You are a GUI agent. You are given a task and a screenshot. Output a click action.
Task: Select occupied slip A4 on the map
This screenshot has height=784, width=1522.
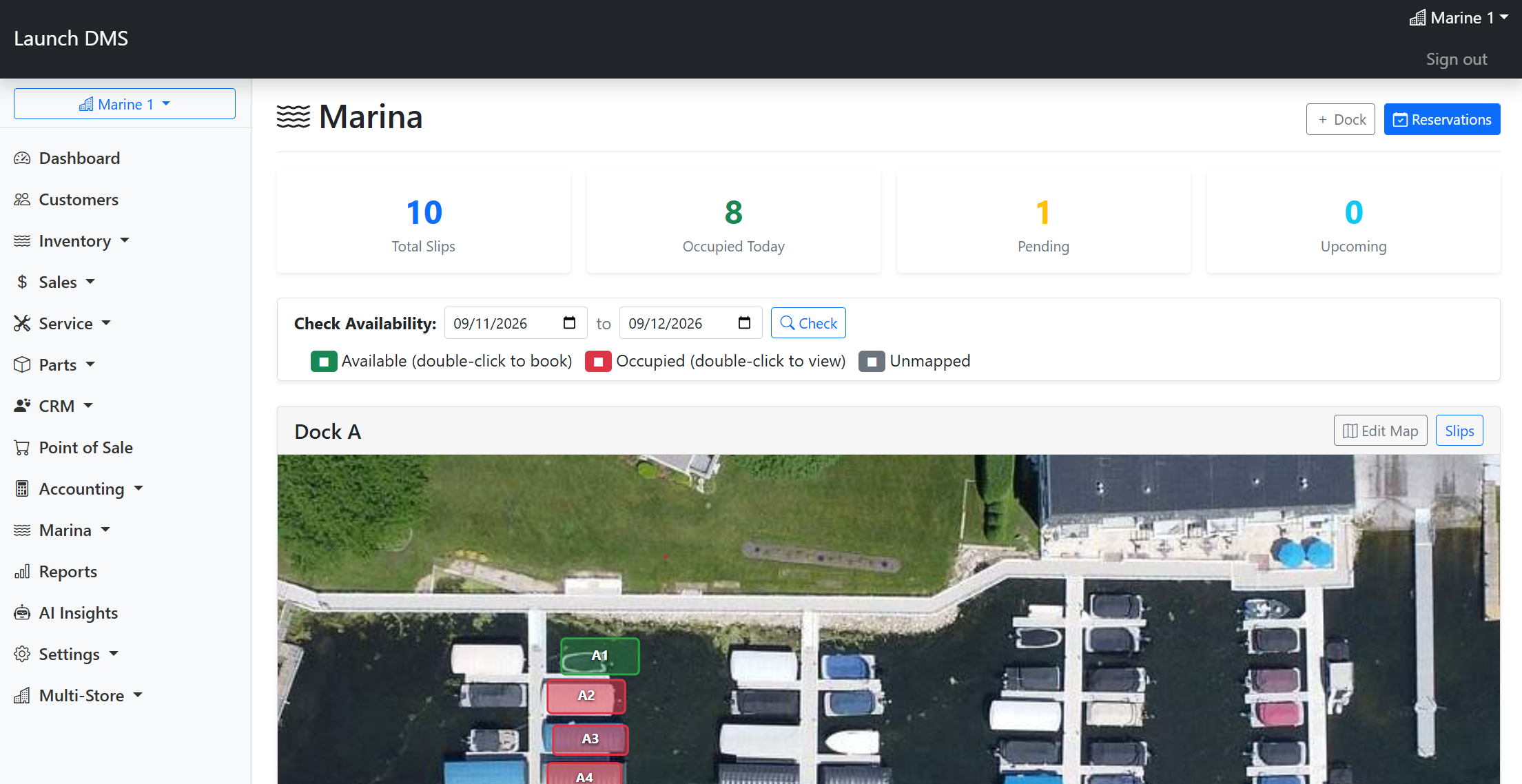click(x=584, y=774)
